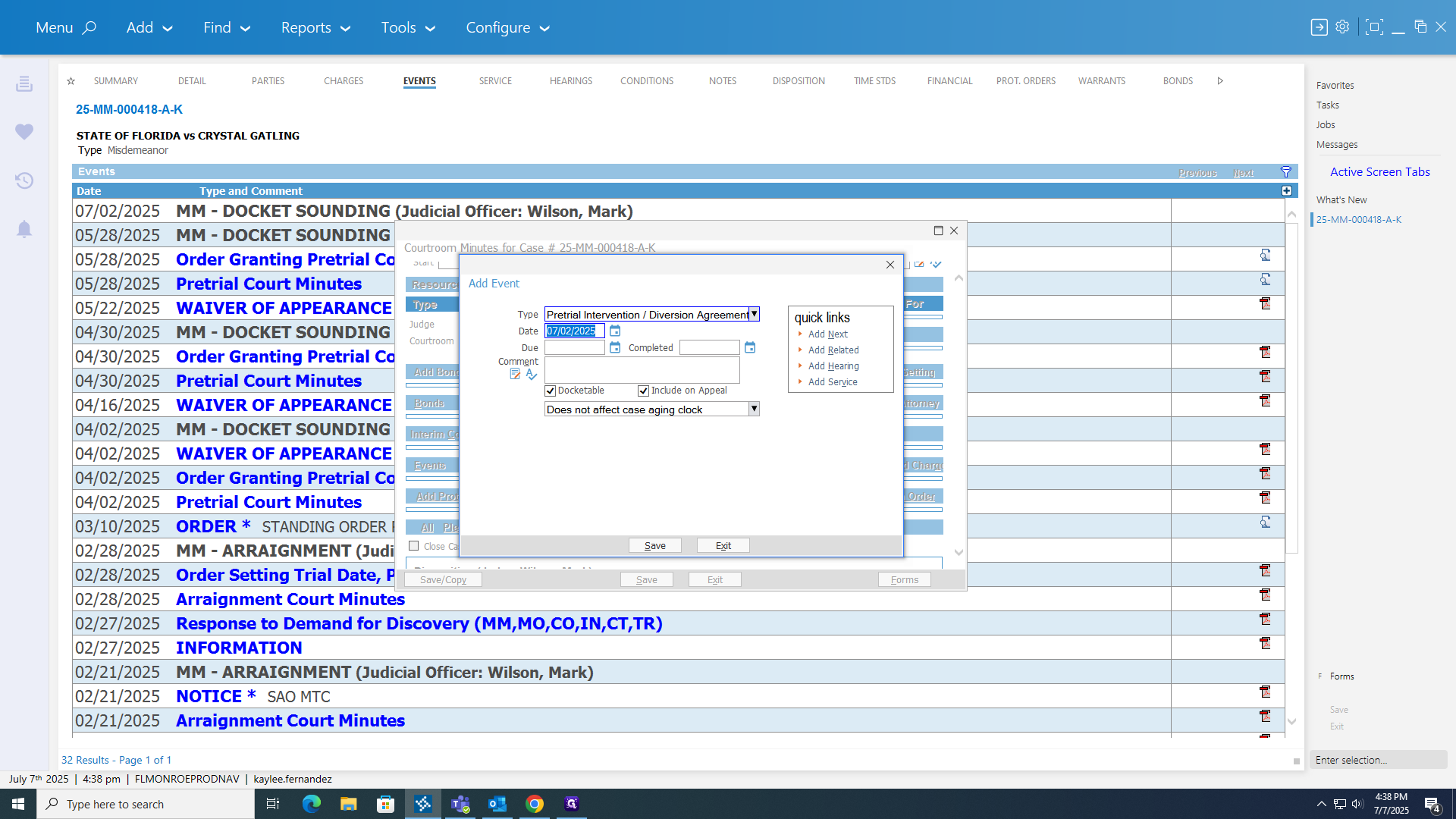Viewport: 1456px width, 819px height.
Task: Open document icon for 05/22/2025 Waiver of Appearance
Action: pos(1265,304)
